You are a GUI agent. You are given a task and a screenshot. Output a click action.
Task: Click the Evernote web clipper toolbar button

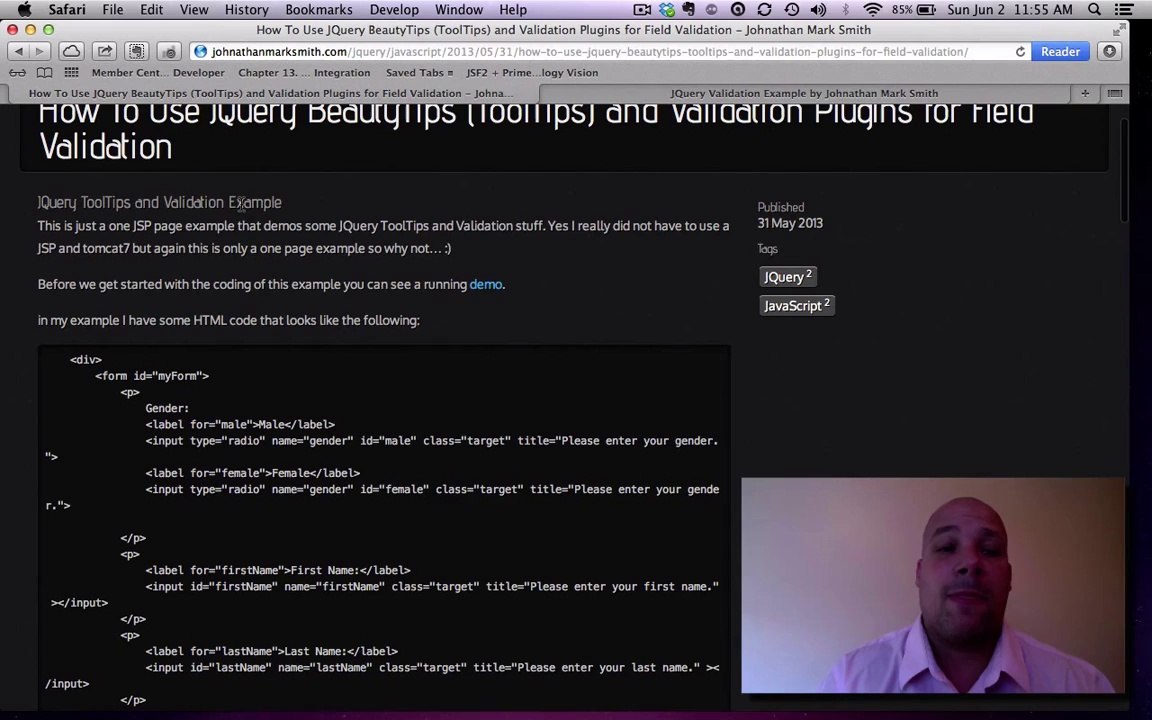[137, 51]
